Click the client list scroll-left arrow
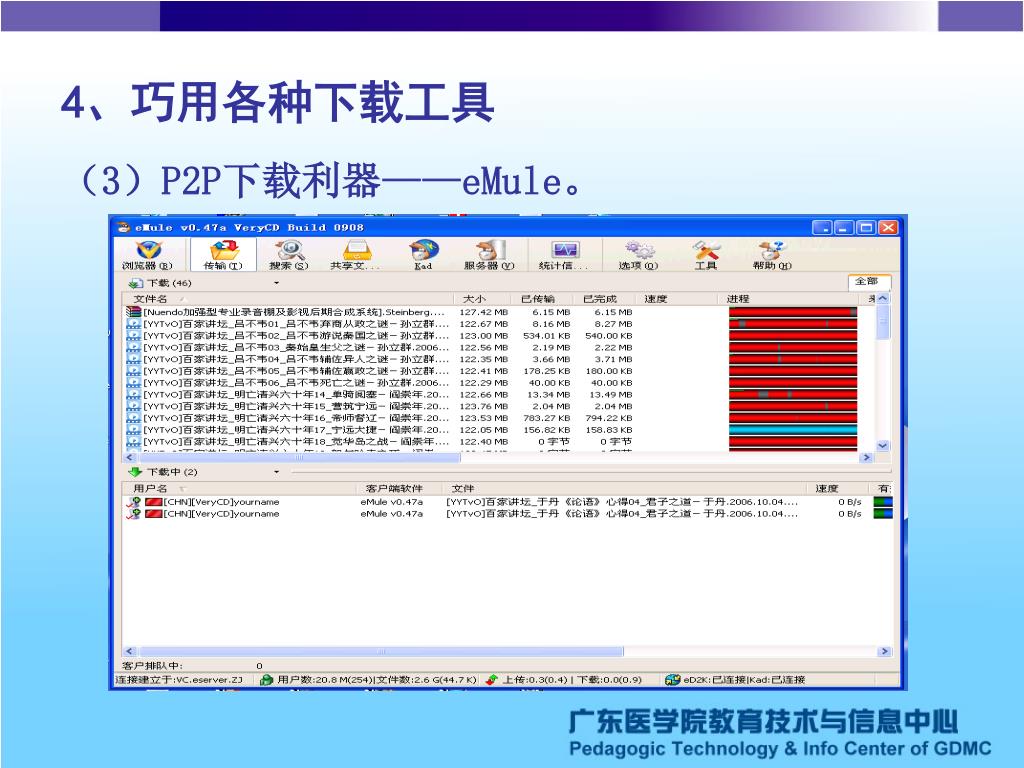This screenshot has width=1024, height=768. 129,651
